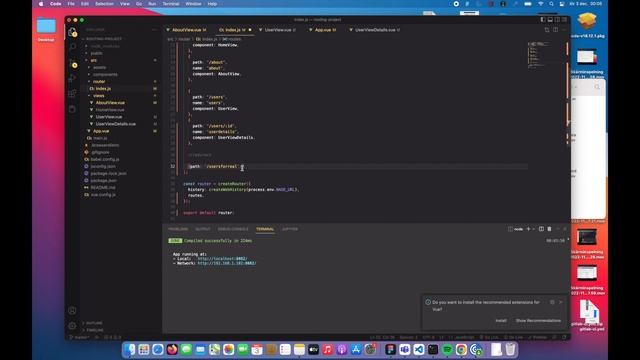Open the Network URL link in terminal

click(227, 263)
